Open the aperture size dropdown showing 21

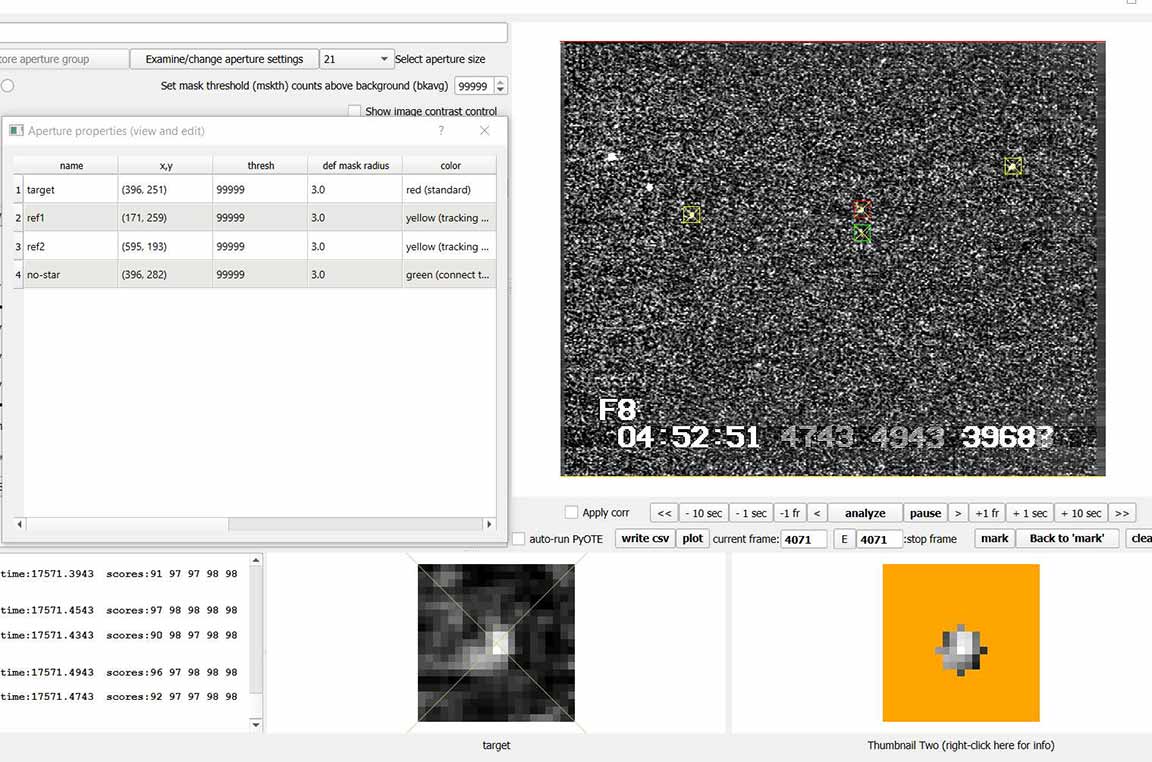tap(356, 59)
